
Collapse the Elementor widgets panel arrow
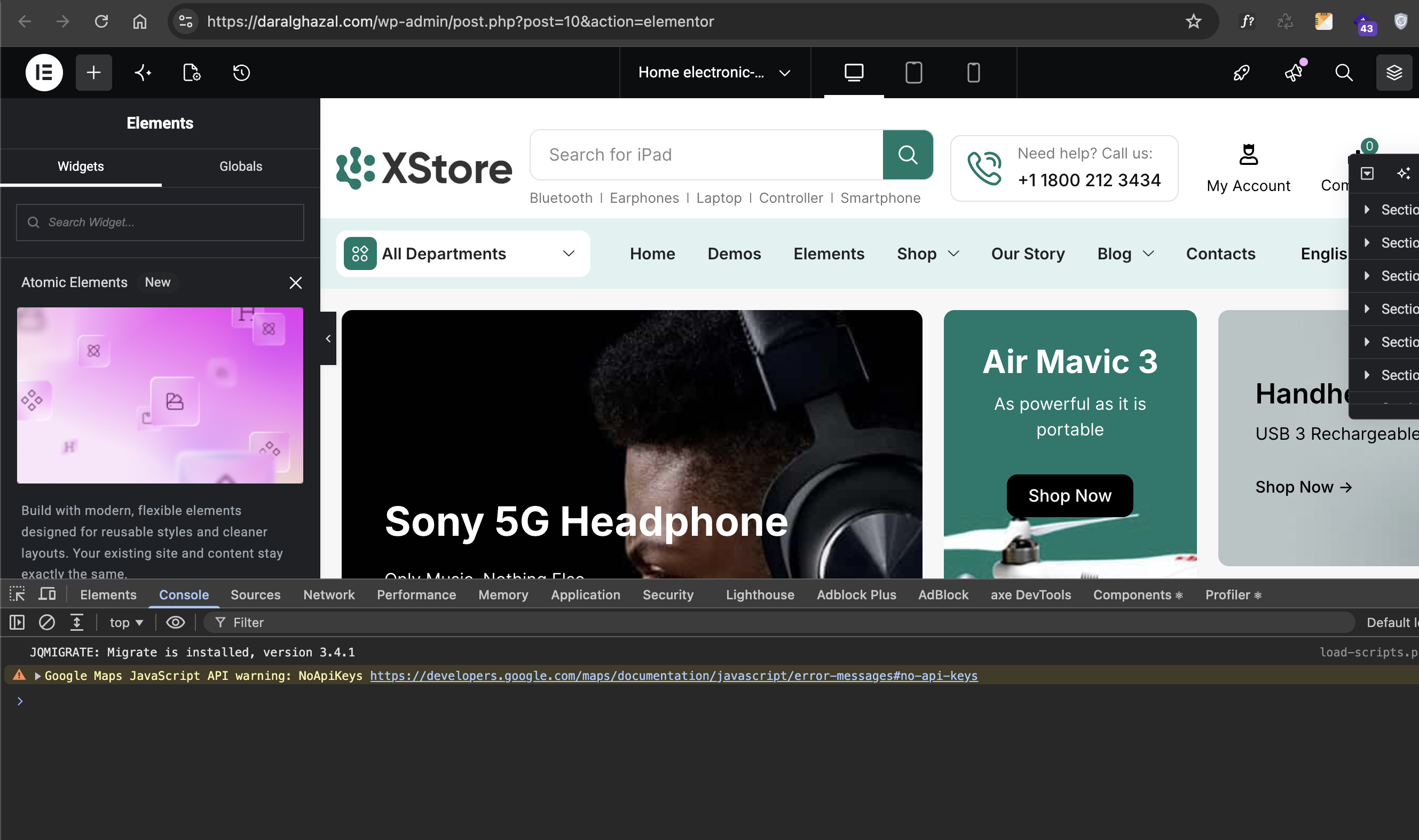pyautogui.click(x=328, y=338)
